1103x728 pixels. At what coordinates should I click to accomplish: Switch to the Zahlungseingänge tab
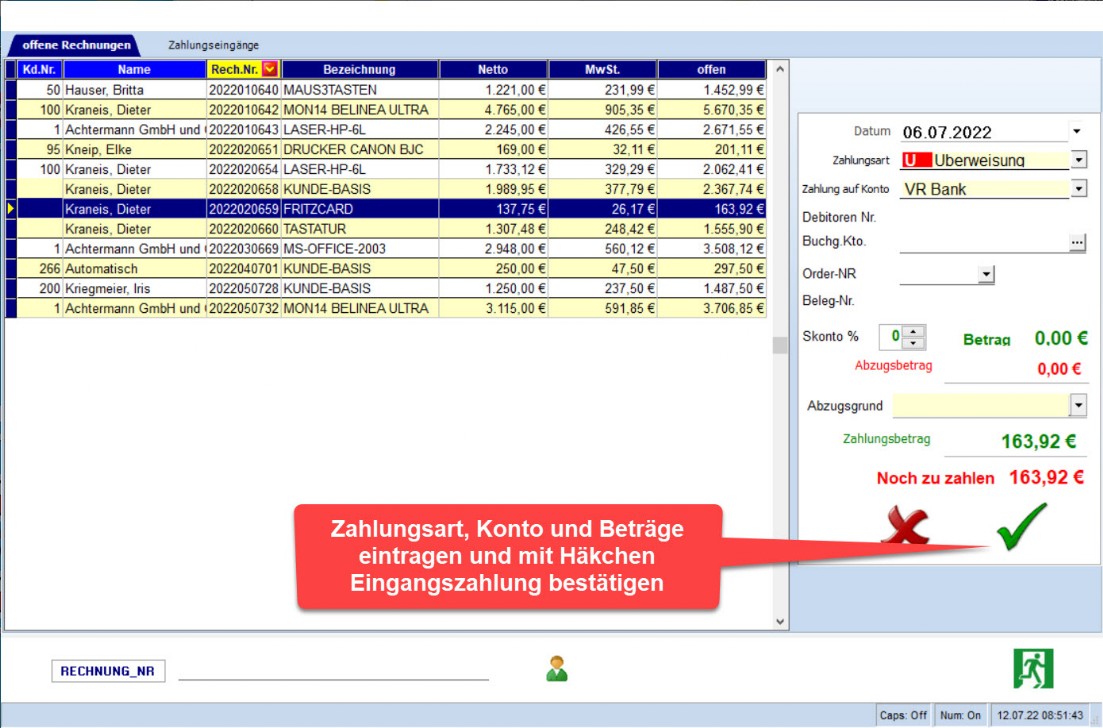tap(213, 45)
